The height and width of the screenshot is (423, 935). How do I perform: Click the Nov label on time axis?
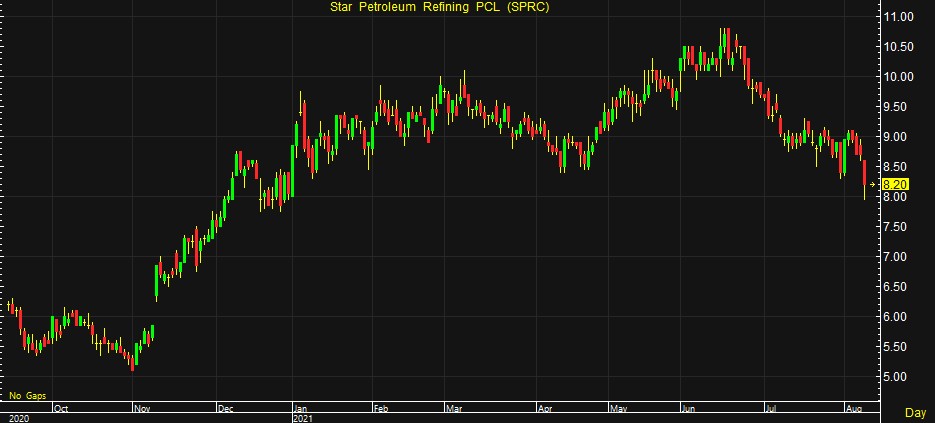[140, 409]
